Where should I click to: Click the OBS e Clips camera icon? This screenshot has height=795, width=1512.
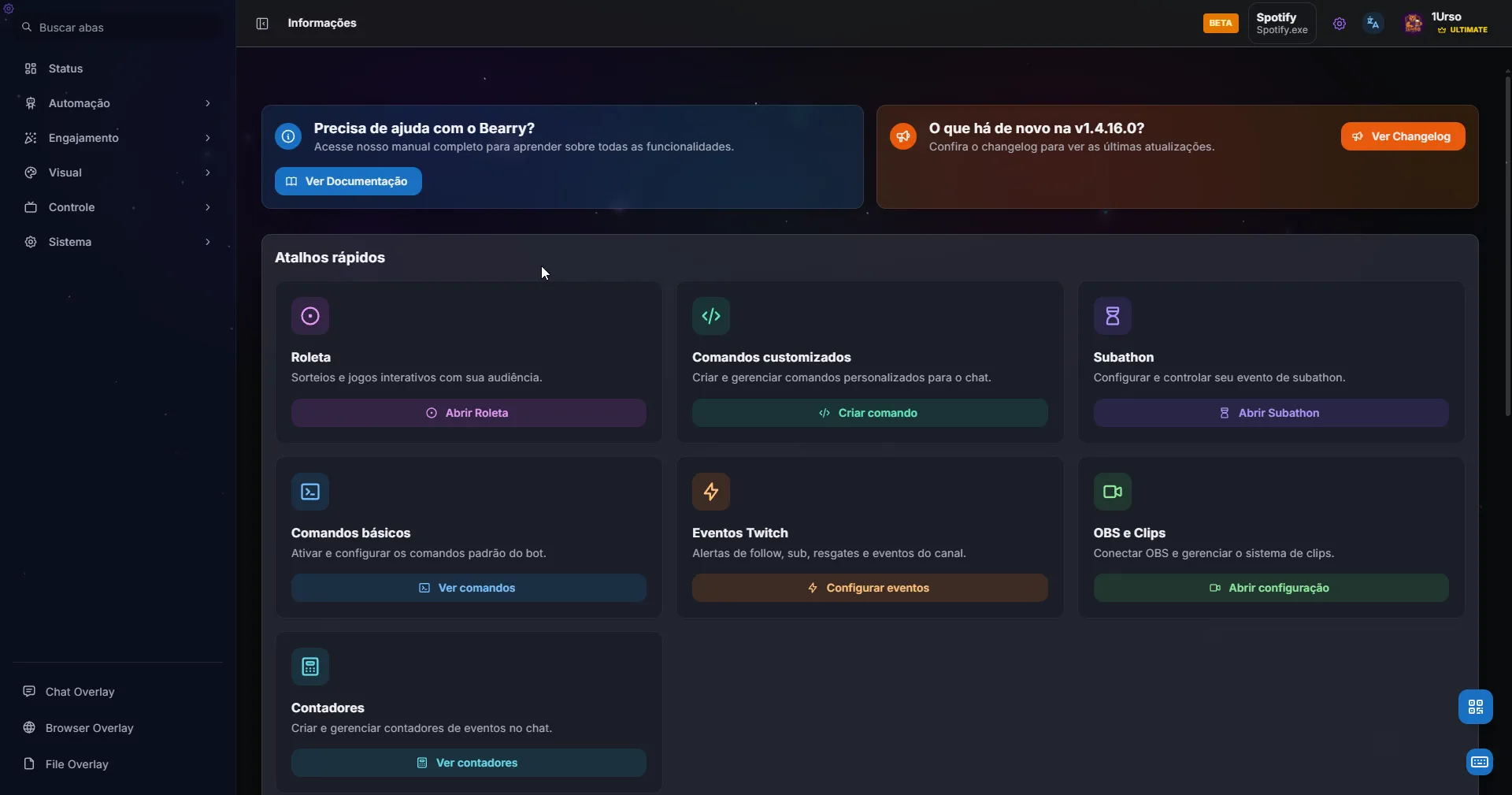(1112, 492)
